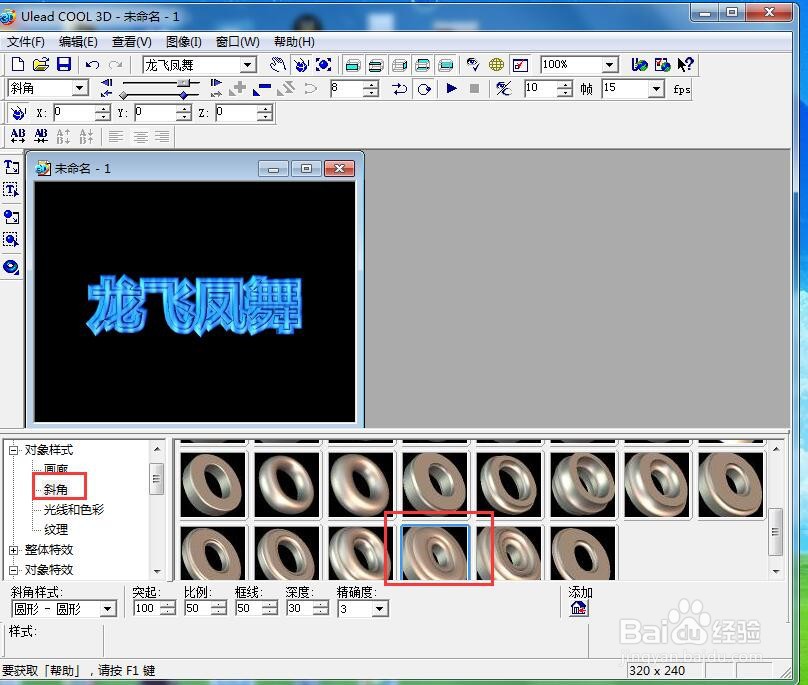The height and width of the screenshot is (685, 808).
Task: Increase character spacing with AB icon
Action: (x=18, y=136)
